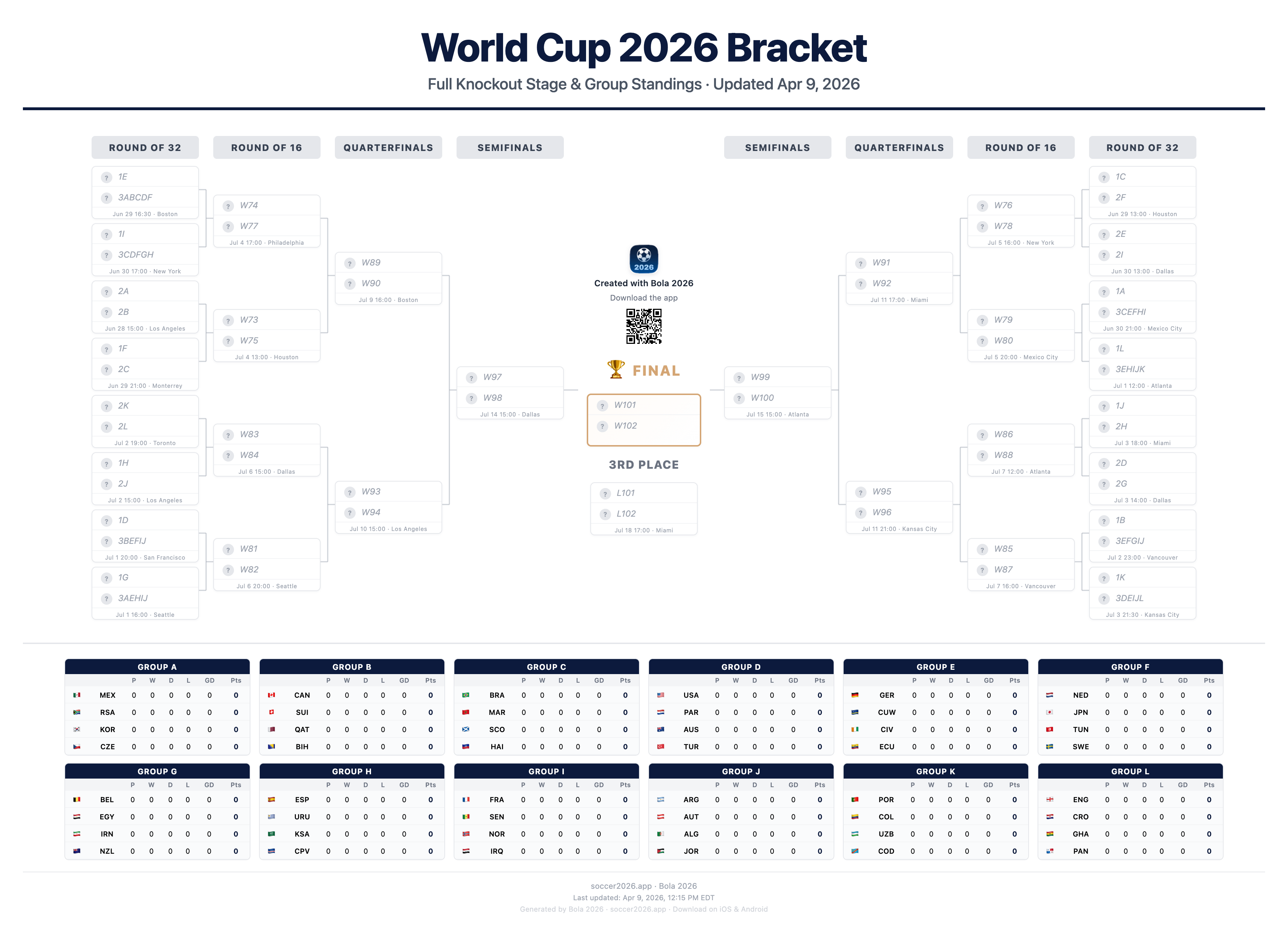Click the download app QR code

[643, 326]
